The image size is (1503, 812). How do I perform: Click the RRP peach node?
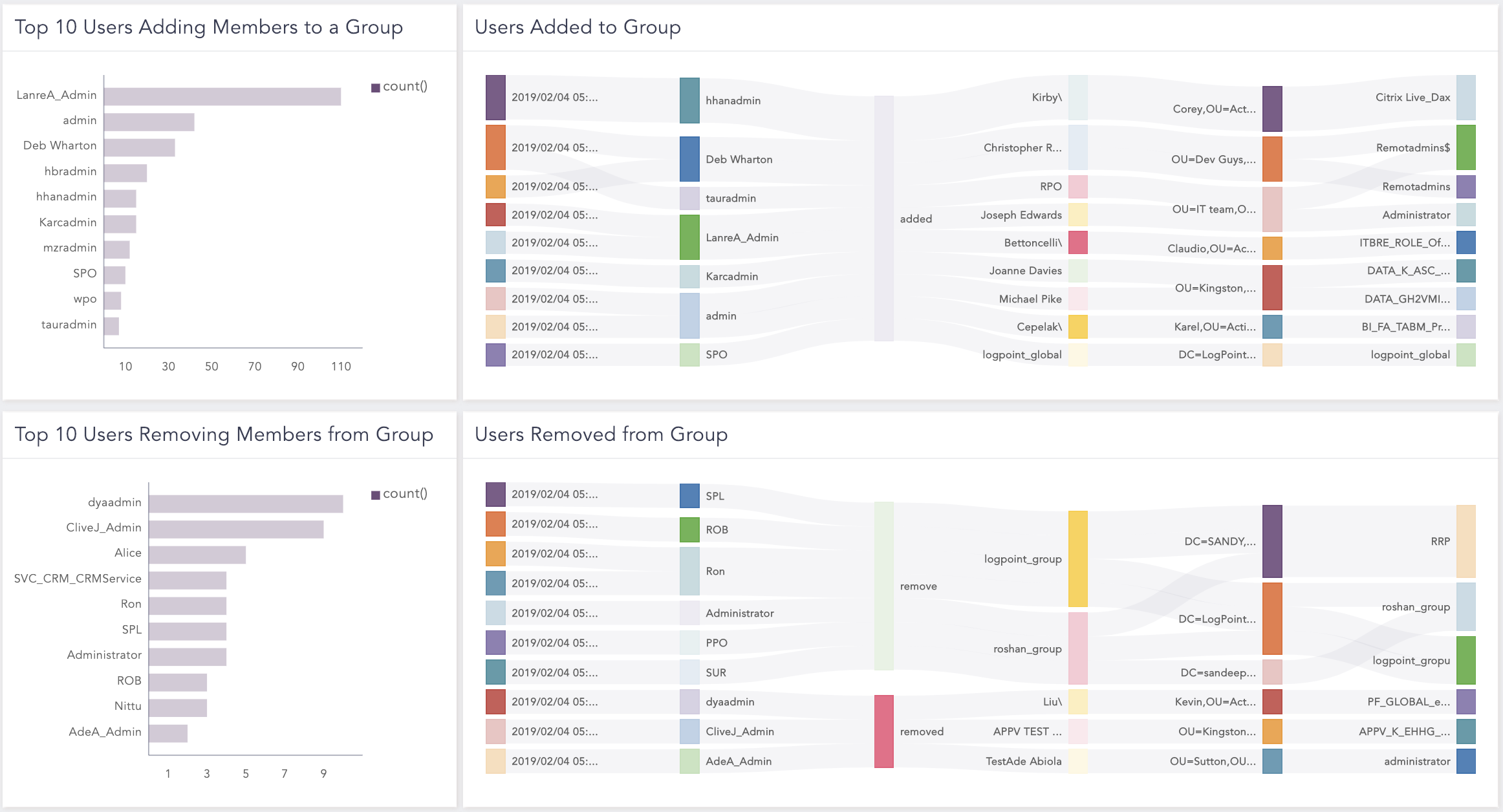(1466, 541)
